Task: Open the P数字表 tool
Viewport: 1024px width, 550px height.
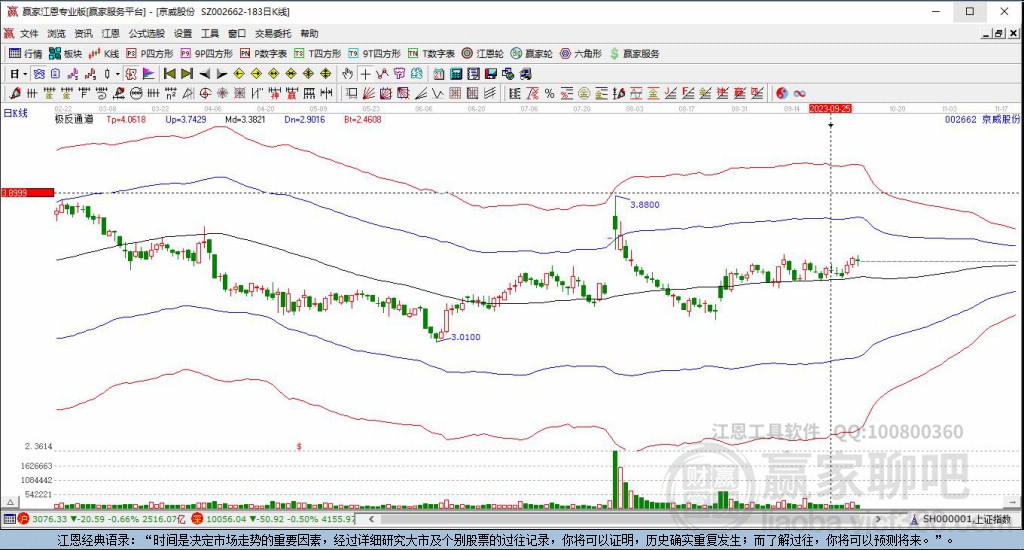Action: point(263,54)
